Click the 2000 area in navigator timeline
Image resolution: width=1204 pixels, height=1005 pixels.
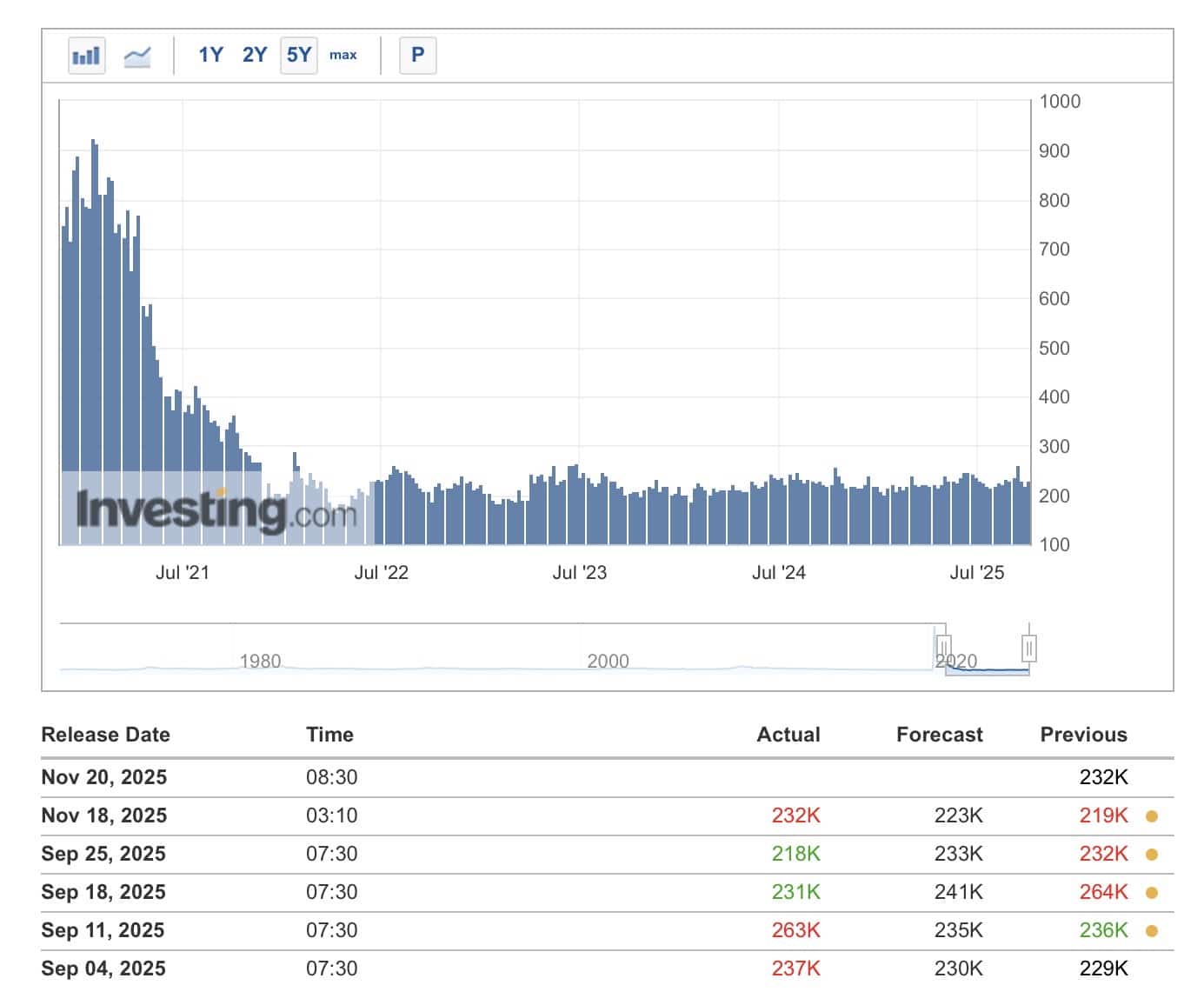pos(608,662)
